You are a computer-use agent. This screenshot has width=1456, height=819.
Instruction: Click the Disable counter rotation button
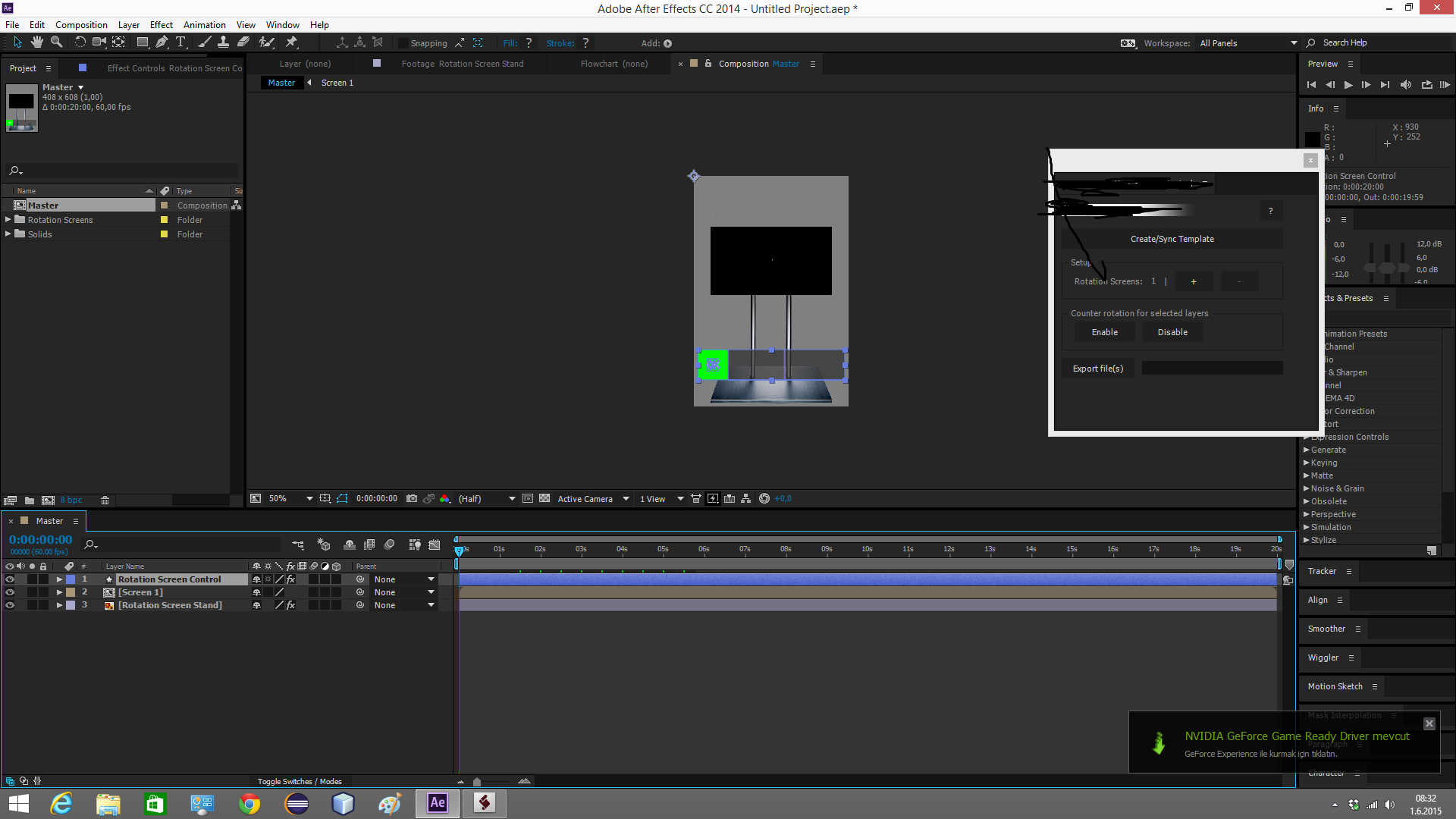click(1172, 332)
